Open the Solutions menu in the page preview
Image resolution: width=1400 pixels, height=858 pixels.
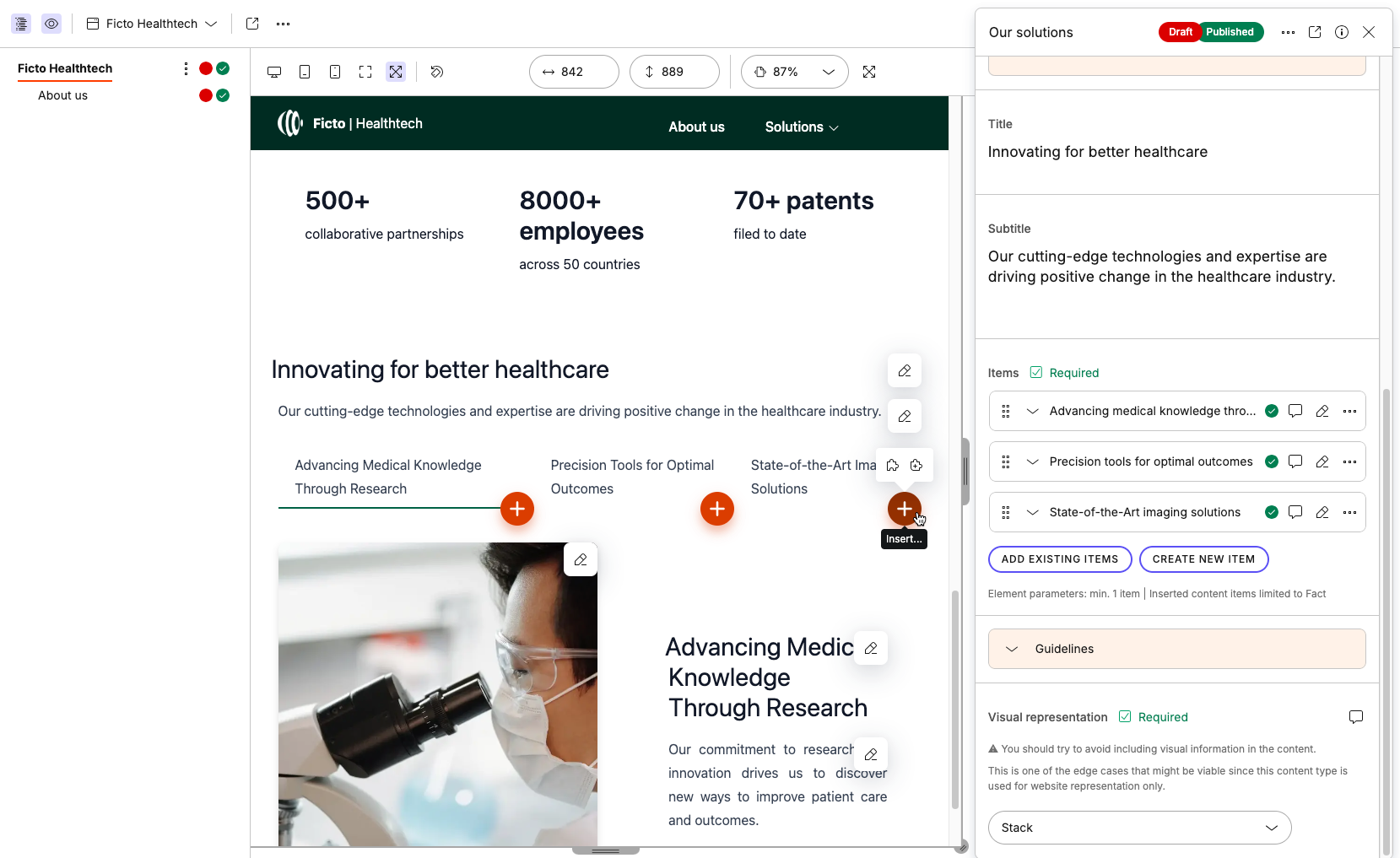(800, 127)
